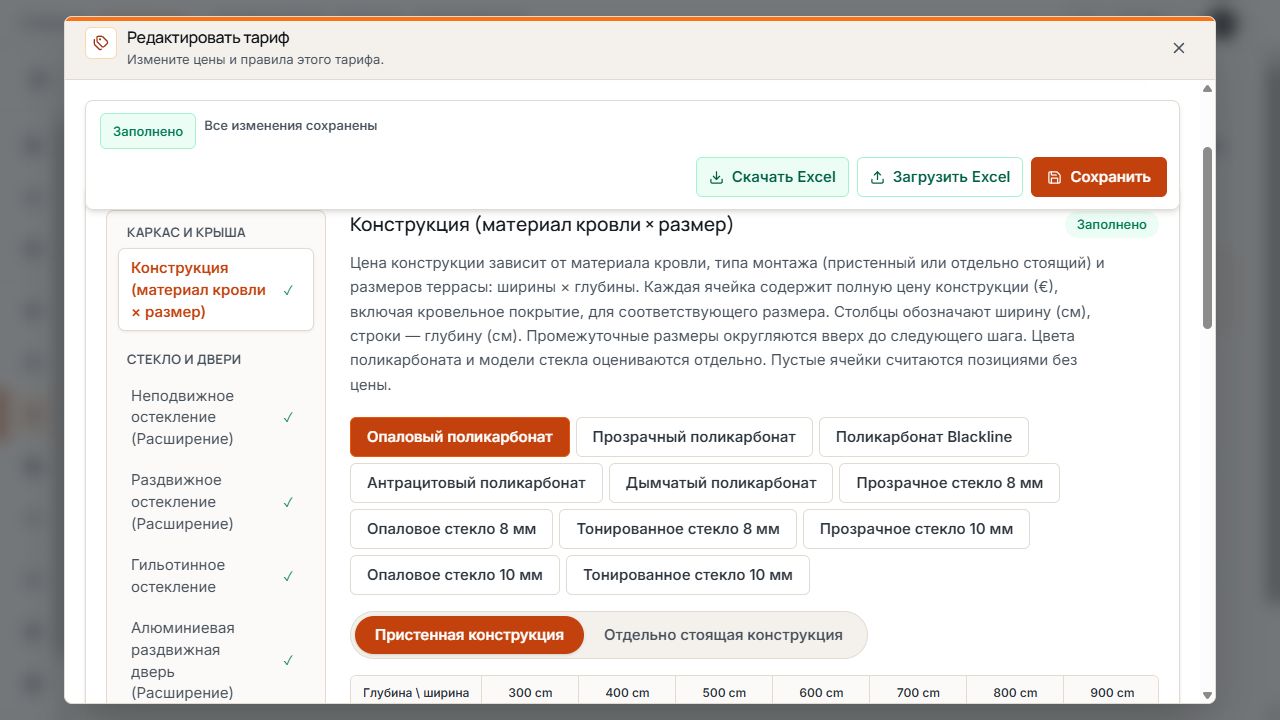Click the 900 cm column header

[x=1111, y=692]
